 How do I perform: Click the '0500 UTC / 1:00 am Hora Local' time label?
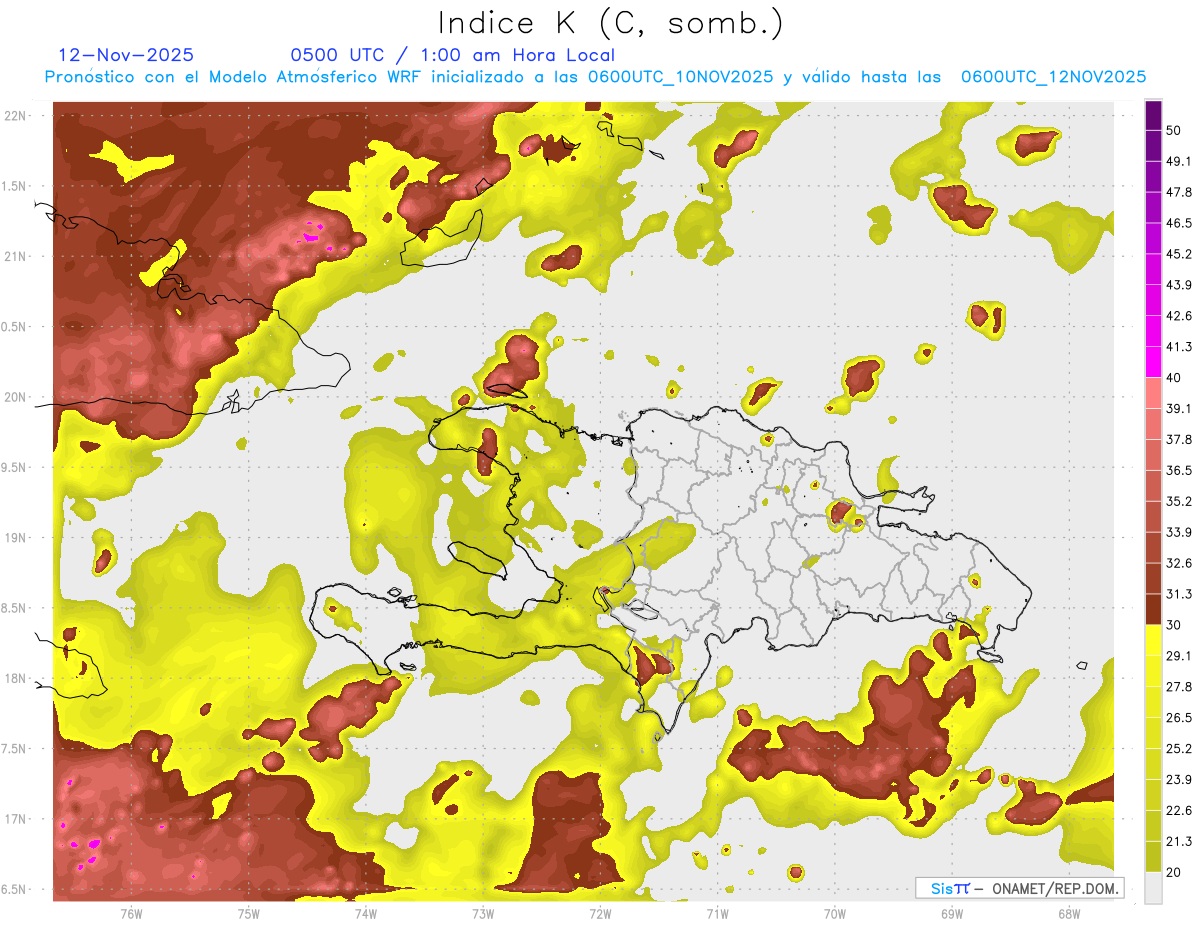tap(452, 55)
